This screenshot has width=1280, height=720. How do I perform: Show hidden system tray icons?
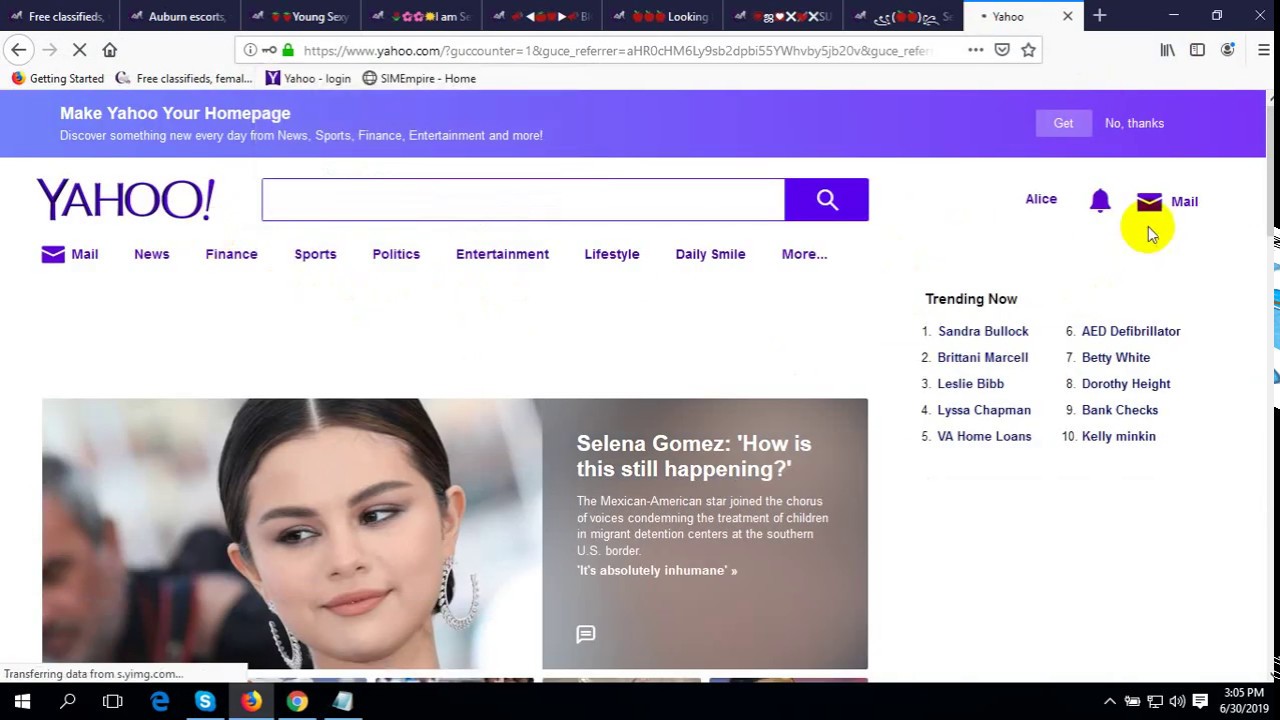[x=1109, y=701]
